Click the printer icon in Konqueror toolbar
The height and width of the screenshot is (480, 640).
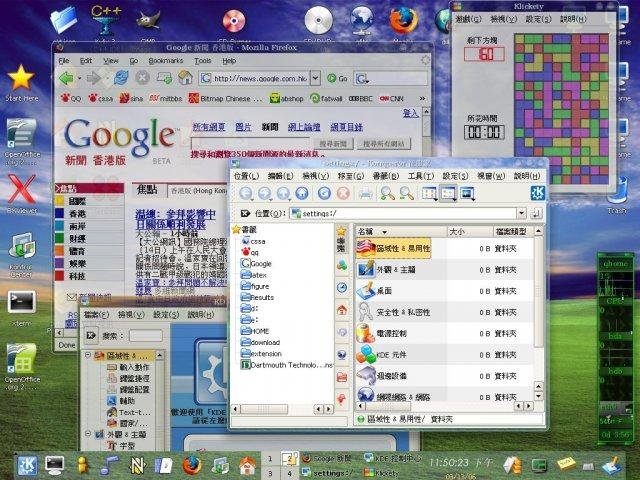[365, 193]
